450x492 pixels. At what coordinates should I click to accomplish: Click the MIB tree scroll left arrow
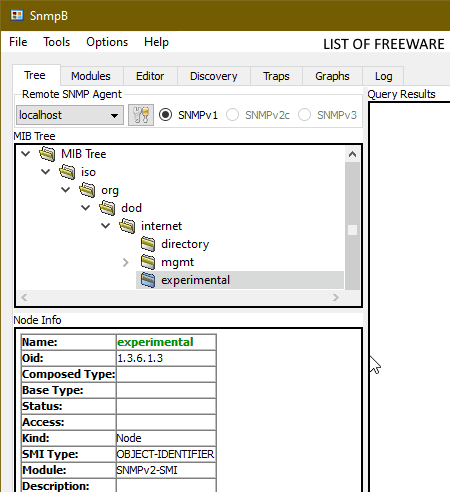point(24,297)
